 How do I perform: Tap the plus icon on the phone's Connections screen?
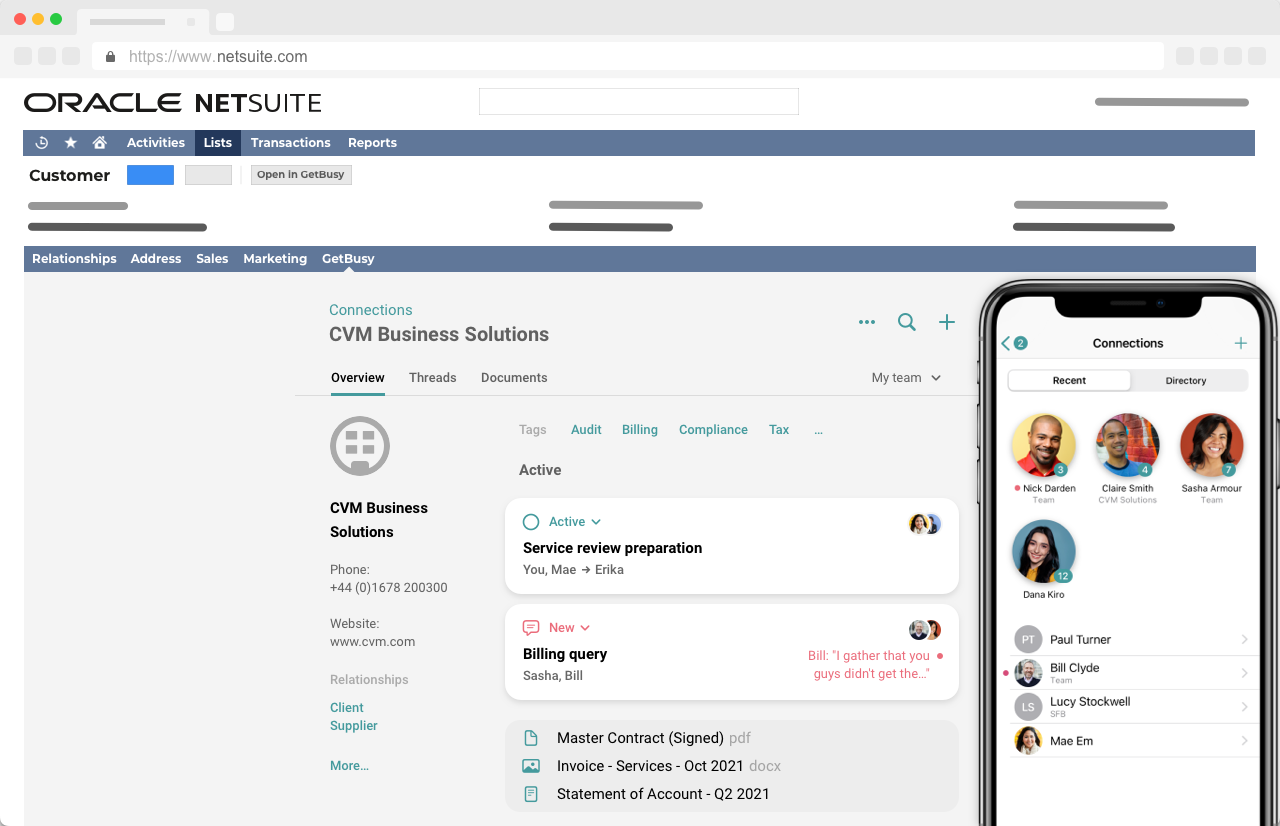click(x=1240, y=343)
